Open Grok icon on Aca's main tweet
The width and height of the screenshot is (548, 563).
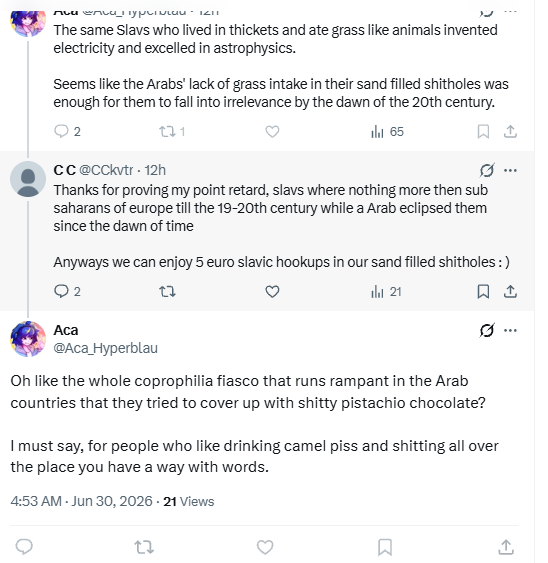pyautogui.click(x=487, y=330)
